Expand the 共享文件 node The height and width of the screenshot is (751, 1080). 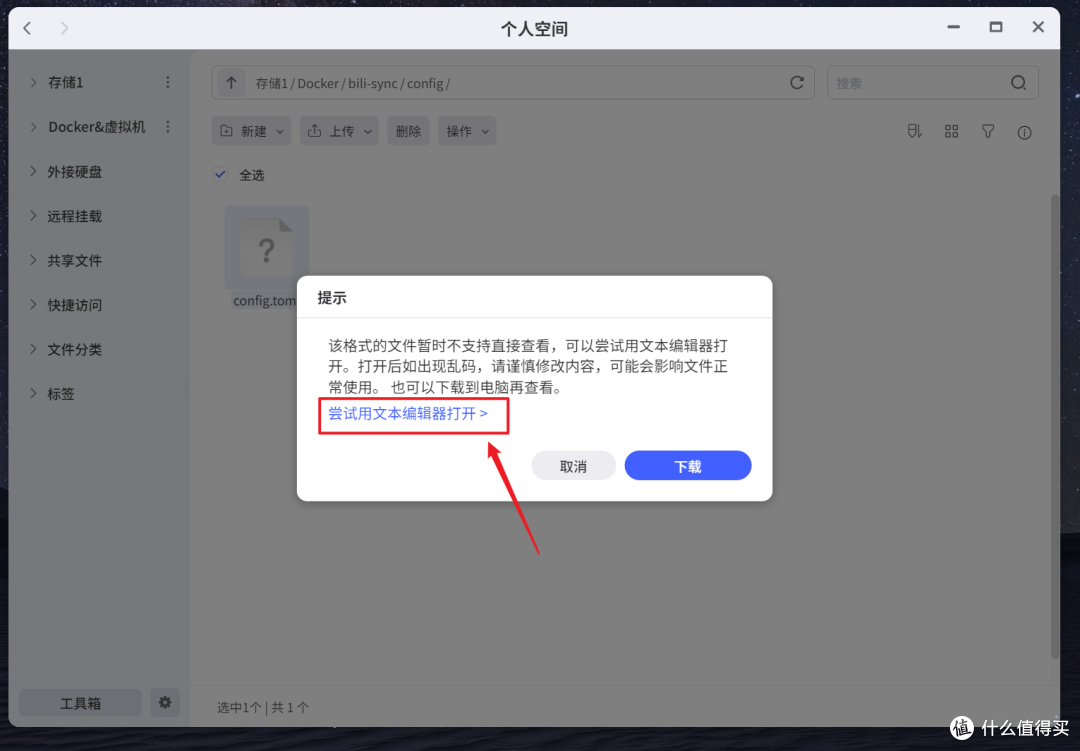point(33,260)
